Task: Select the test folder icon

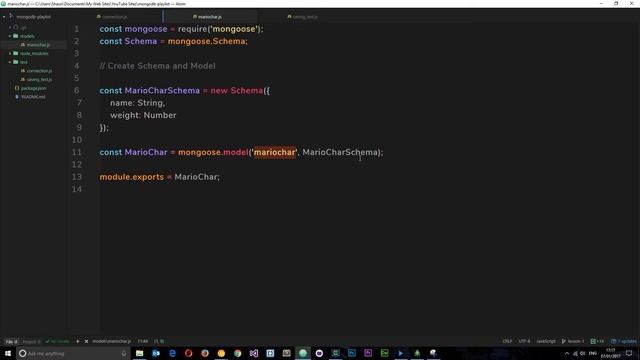Action: click(x=16, y=62)
